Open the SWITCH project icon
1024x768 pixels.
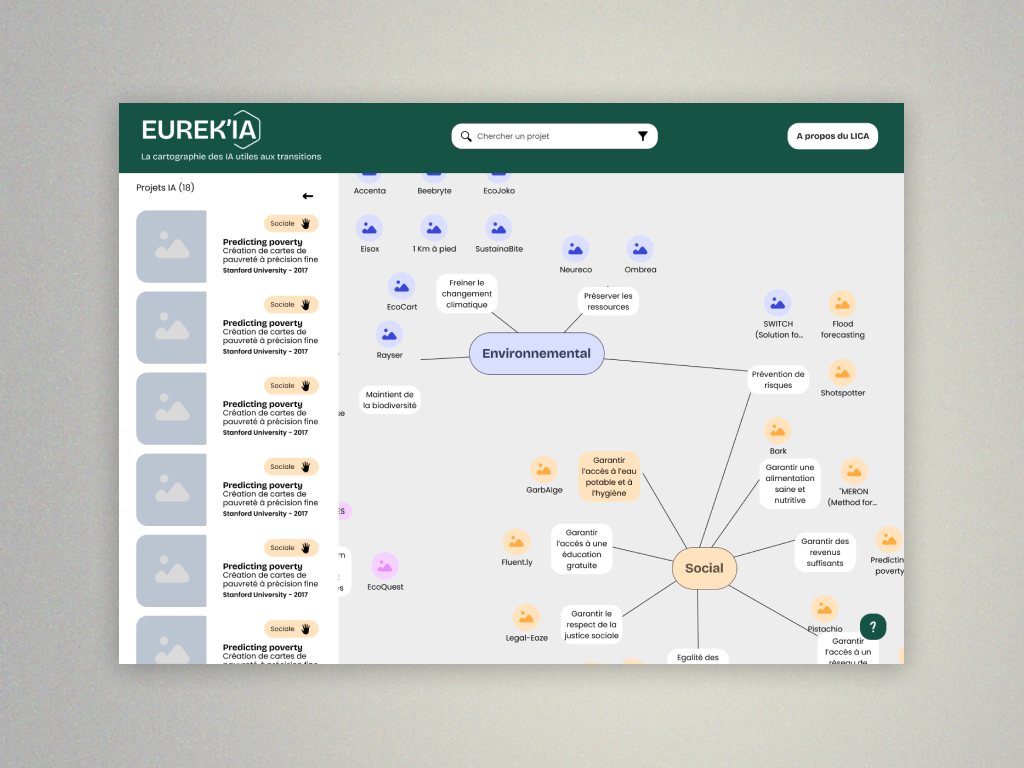pyautogui.click(x=778, y=303)
